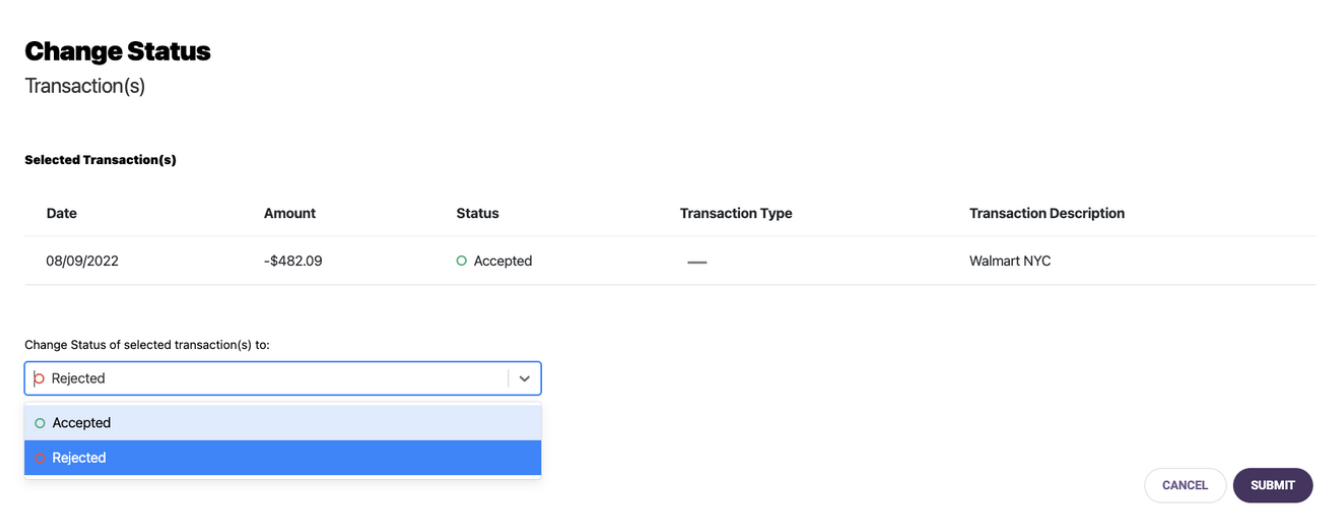Viewport: 1340px width, 518px height.
Task: Choose Rejected from the dropdown list
Action: [x=283, y=458]
